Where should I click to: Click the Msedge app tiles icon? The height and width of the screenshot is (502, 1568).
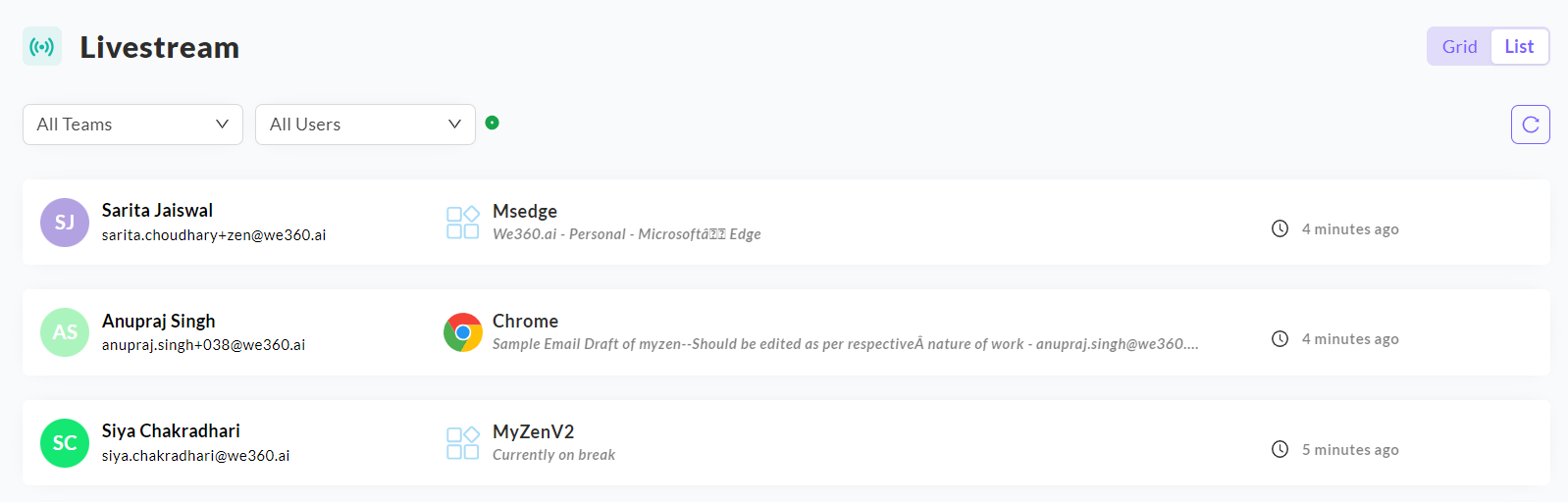(x=463, y=223)
